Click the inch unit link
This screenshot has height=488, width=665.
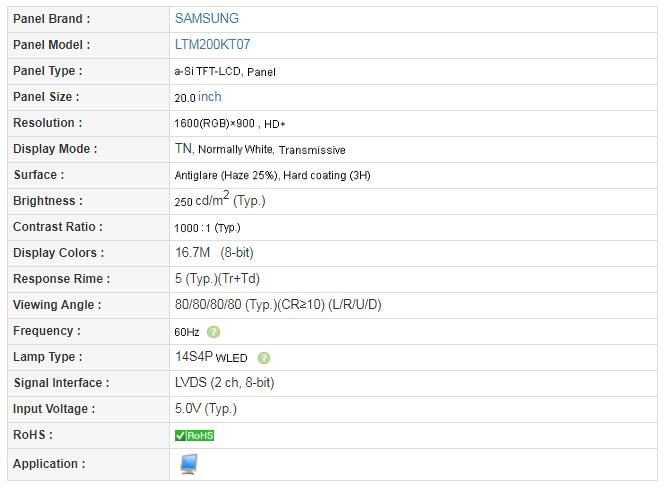coord(210,97)
